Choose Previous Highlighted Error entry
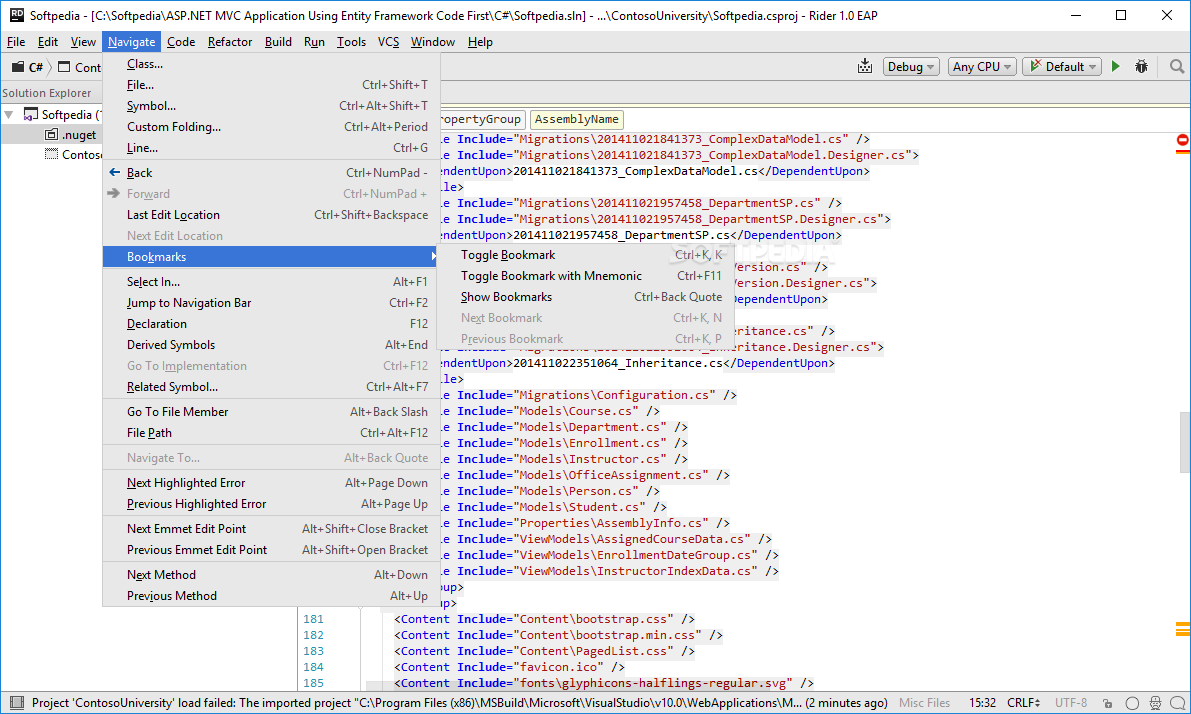 coord(271,504)
